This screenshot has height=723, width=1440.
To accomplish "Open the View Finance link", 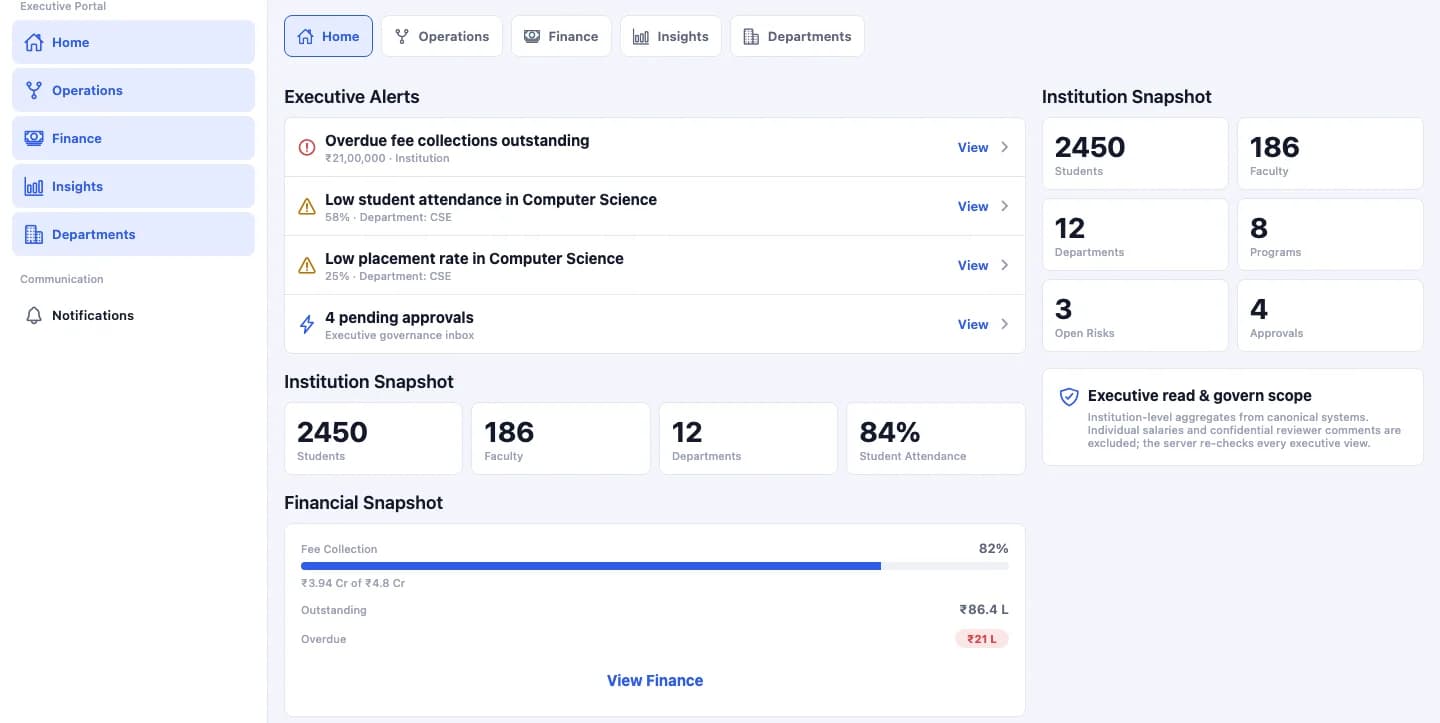I will (x=655, y=680).
